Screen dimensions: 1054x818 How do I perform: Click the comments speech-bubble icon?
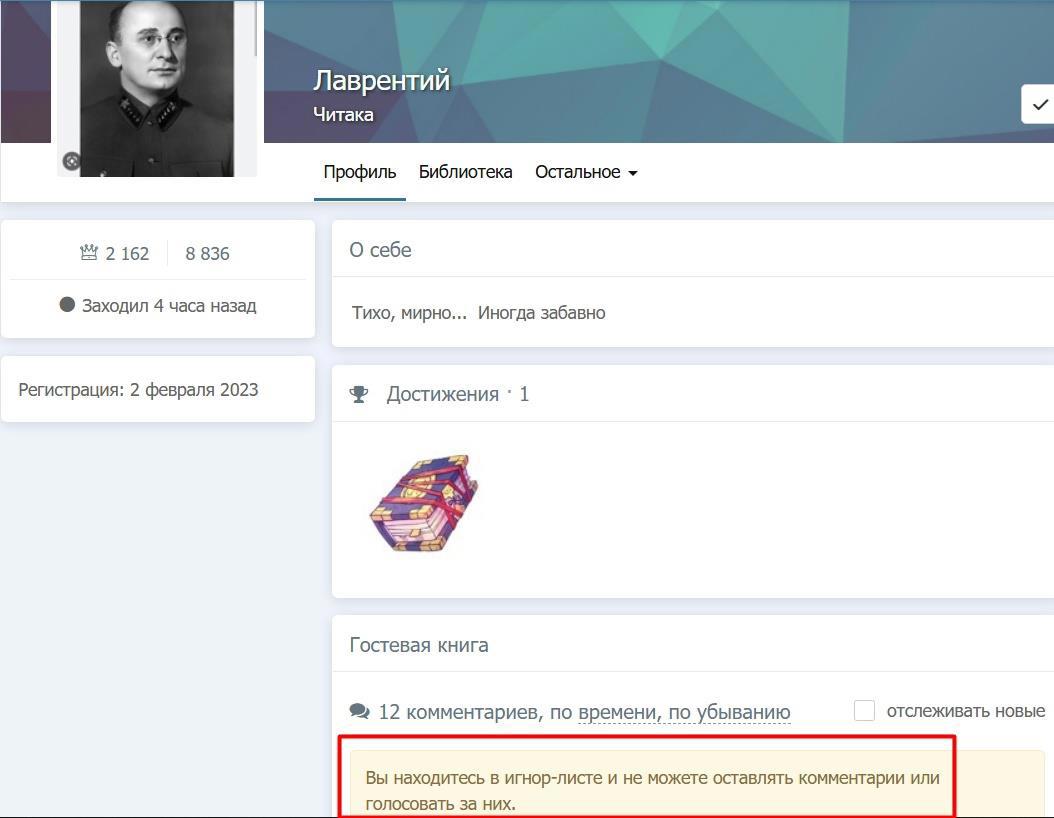[360, 711]
